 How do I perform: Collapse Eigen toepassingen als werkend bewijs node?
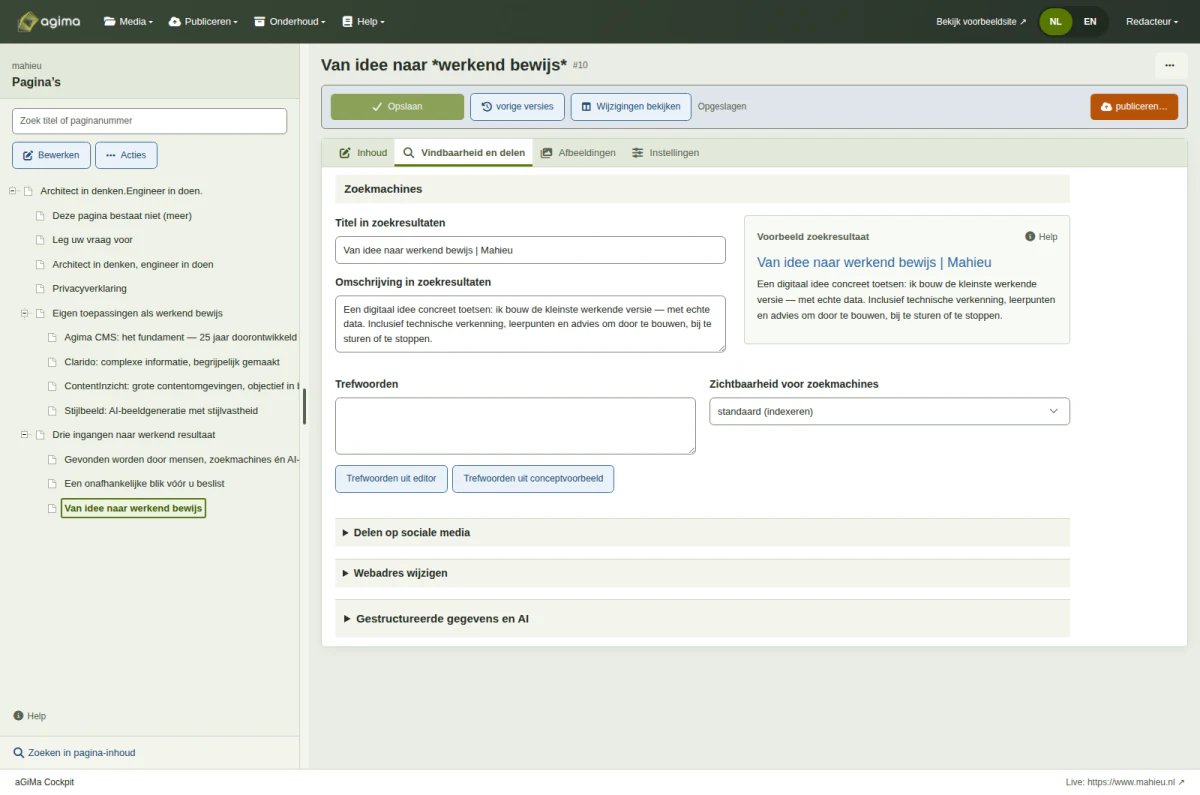tap(25, 313)
